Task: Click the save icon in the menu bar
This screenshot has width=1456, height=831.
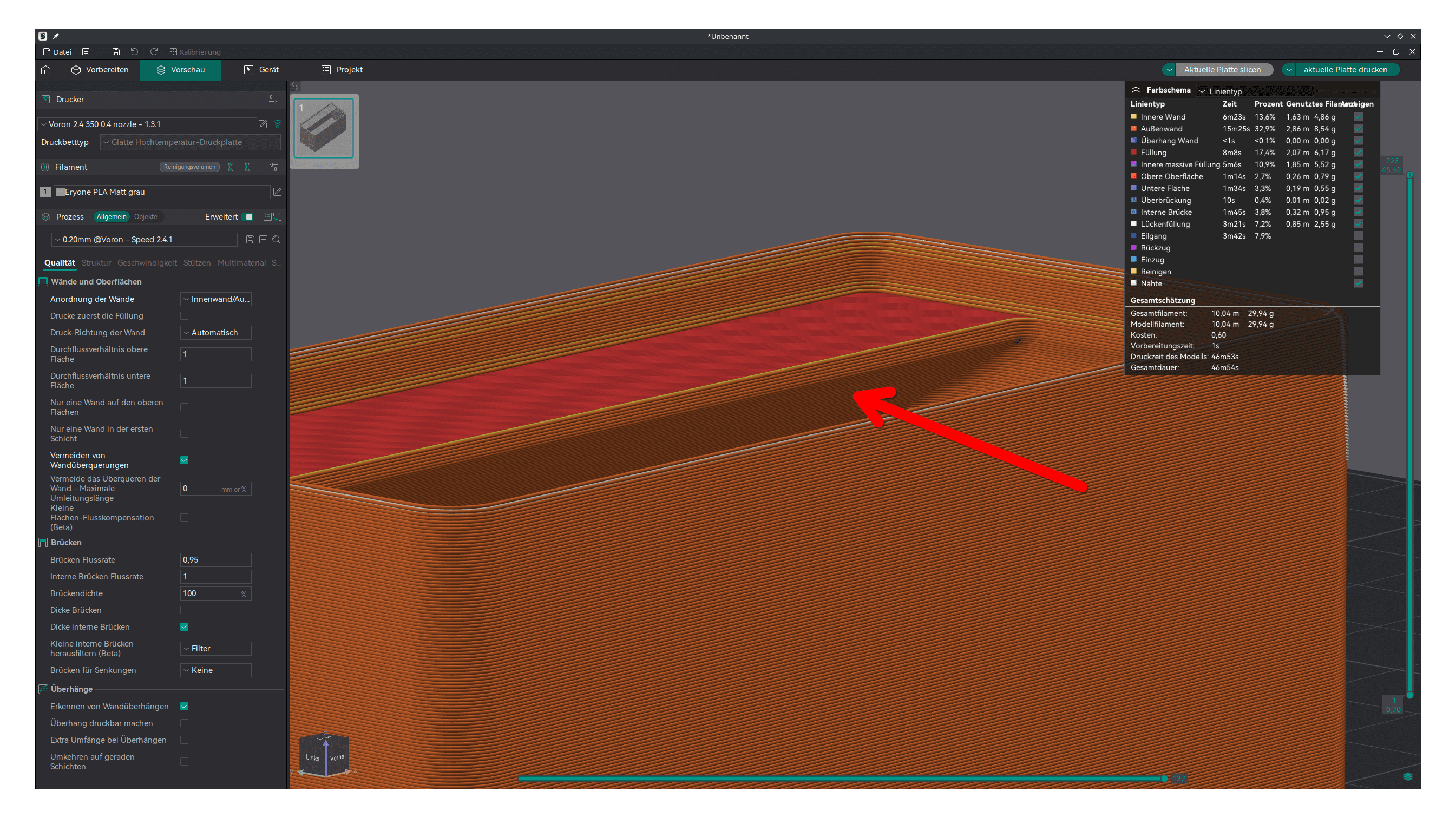Action: [x=116, y=52]
